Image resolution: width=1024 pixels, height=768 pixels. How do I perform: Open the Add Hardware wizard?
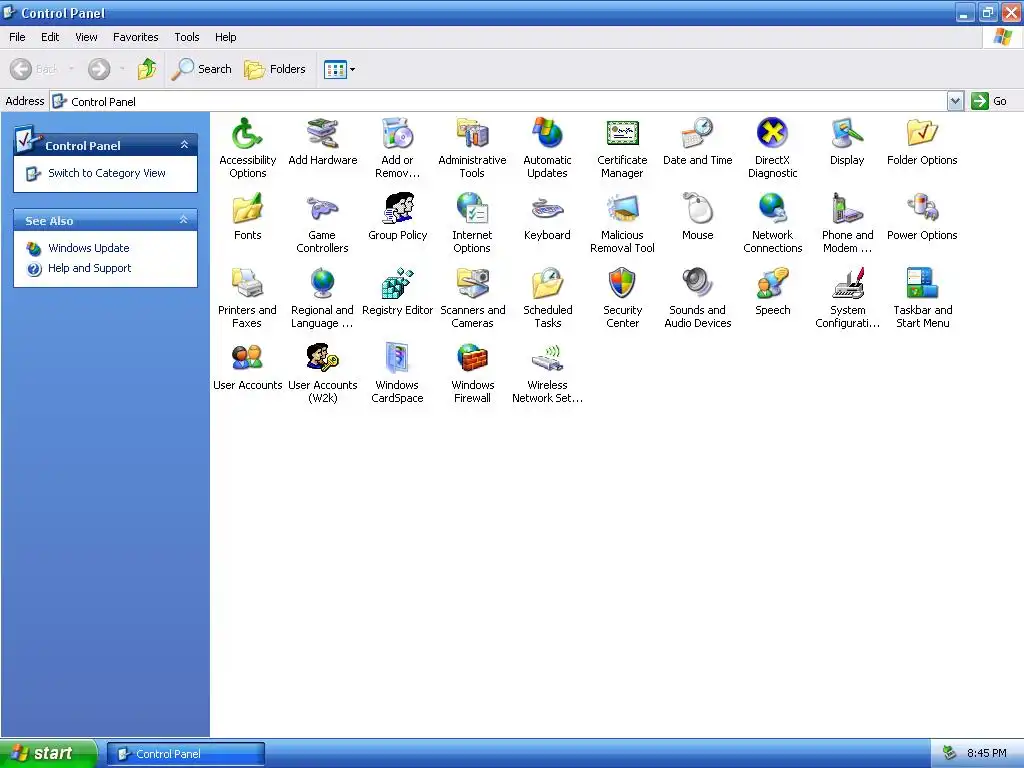click(323, 142)
